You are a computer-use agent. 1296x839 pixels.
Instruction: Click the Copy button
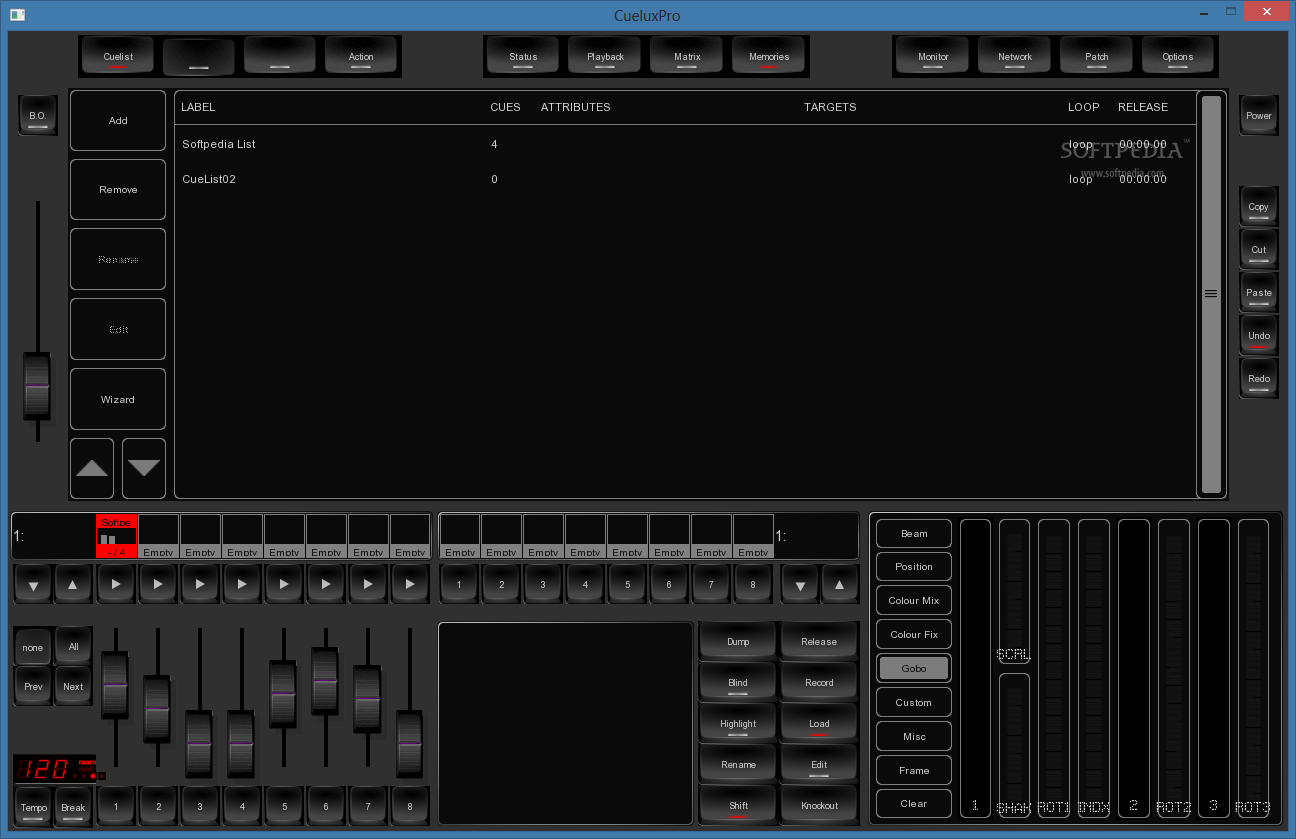point(1258,207)
